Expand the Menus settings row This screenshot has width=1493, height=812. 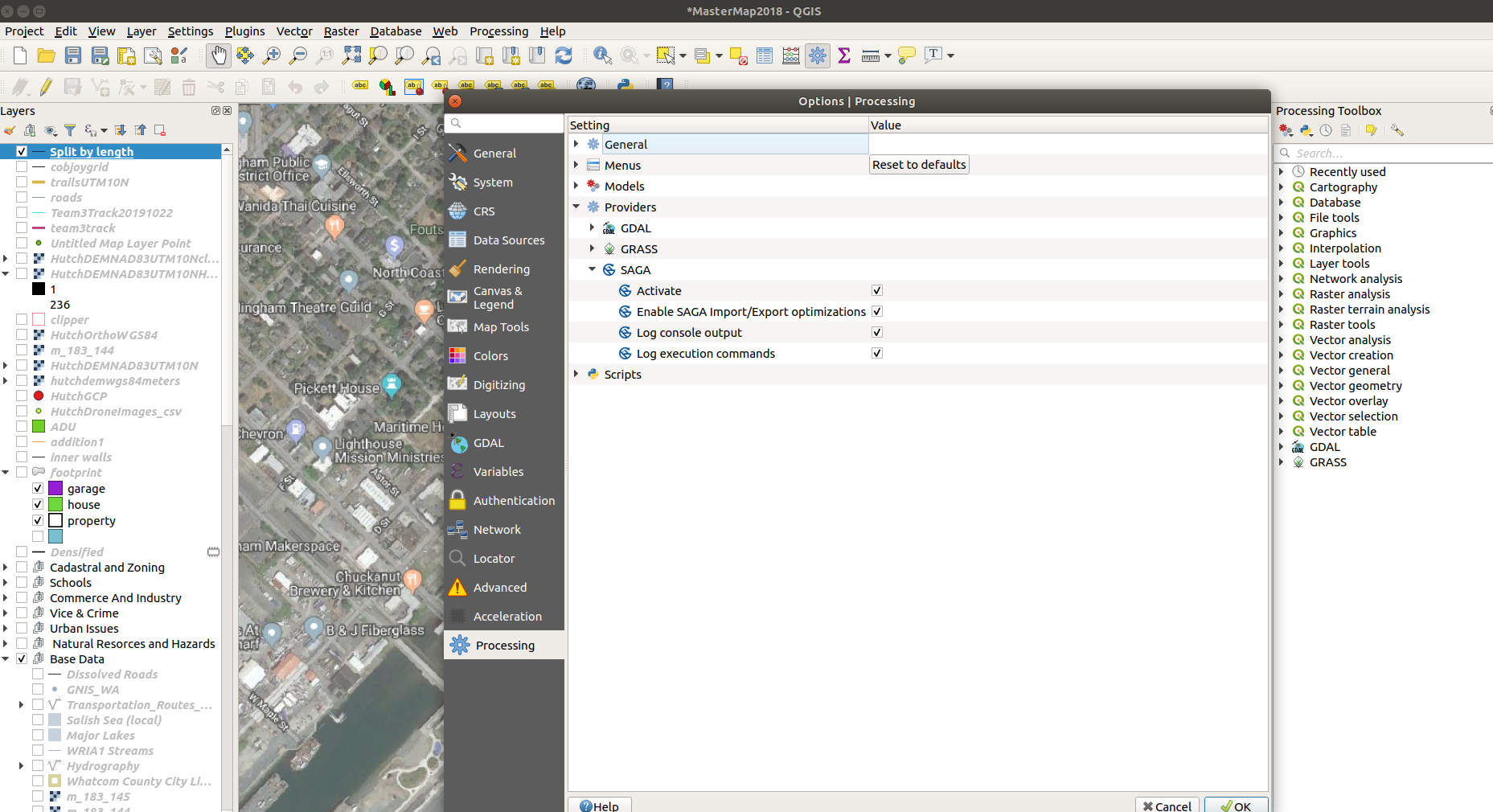pos(576,165)
